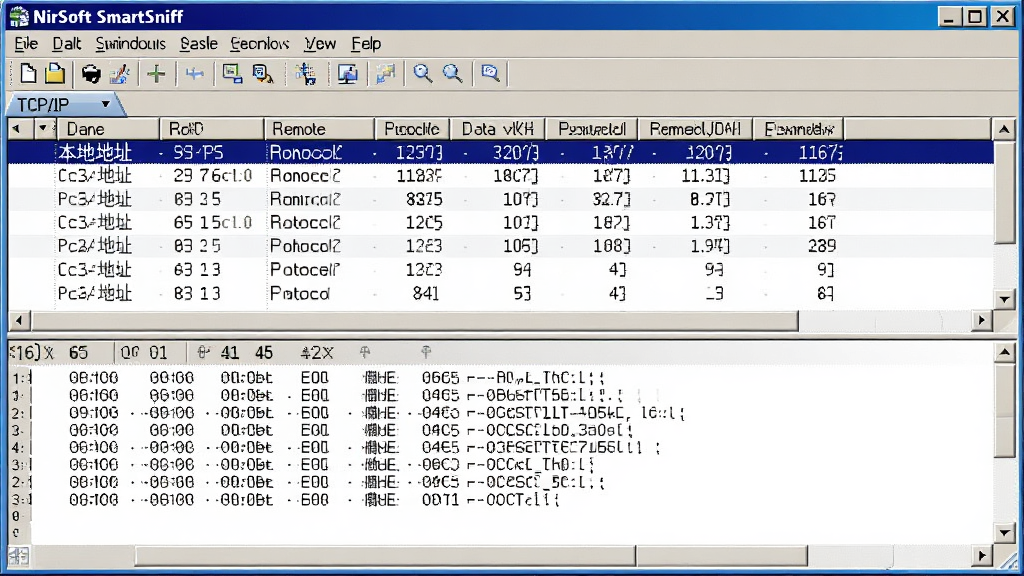The width and height of the screenshot is (1024, 576).
Task: Select the row with RoiD 29 76cl:0
Action: coord(501,176)
